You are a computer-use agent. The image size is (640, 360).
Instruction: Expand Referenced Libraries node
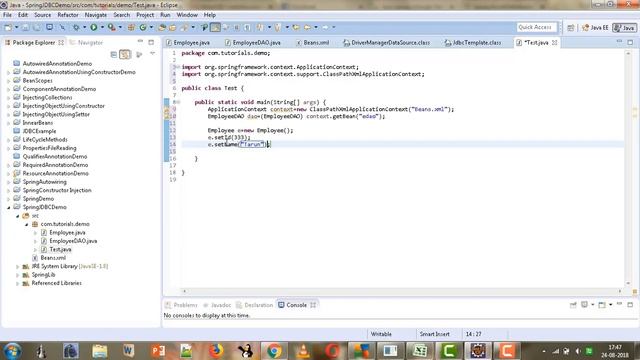(x=18, y=283)
